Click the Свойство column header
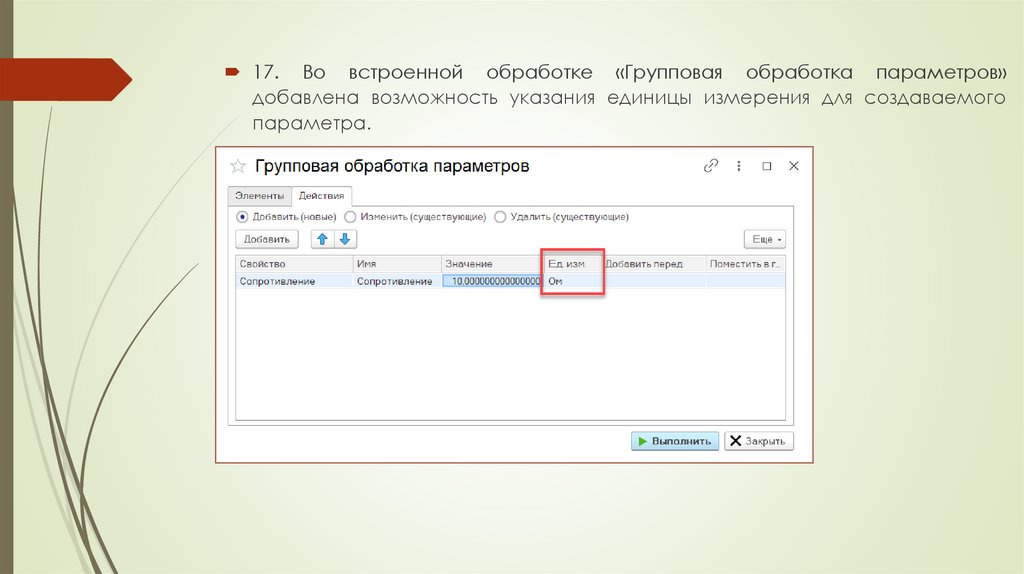The width and height of the screenshot is (1024, 574). coord(293,264)
